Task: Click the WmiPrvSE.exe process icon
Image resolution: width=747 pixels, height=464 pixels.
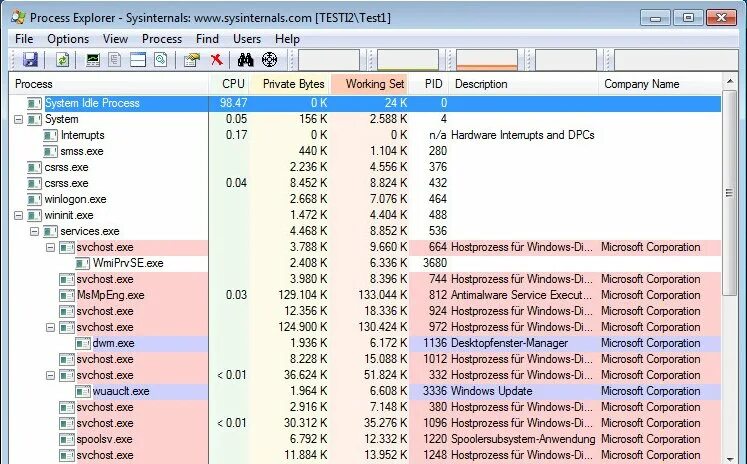Action: pos(82,263)
